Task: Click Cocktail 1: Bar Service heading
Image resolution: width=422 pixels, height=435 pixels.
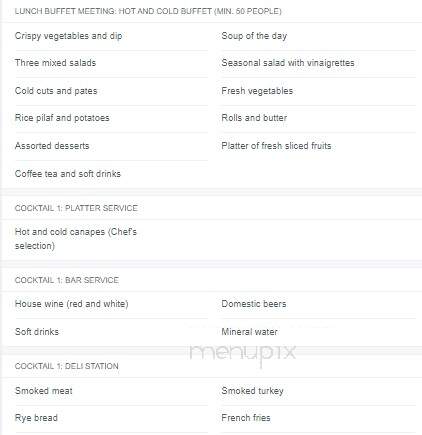Action: click(67, 280)
